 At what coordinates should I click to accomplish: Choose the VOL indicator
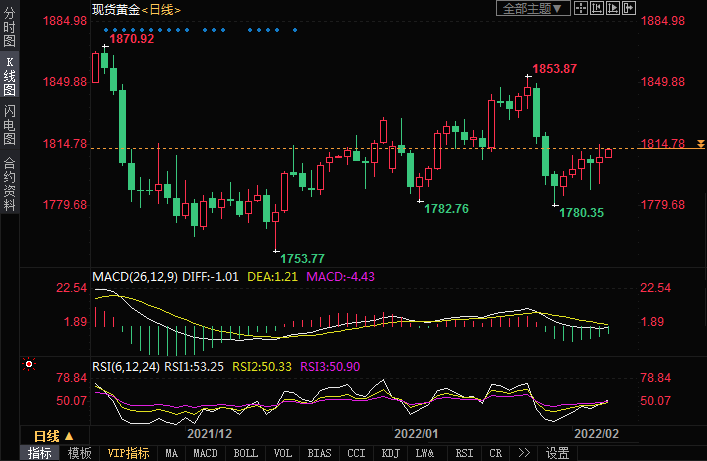[x=283, y=453]
